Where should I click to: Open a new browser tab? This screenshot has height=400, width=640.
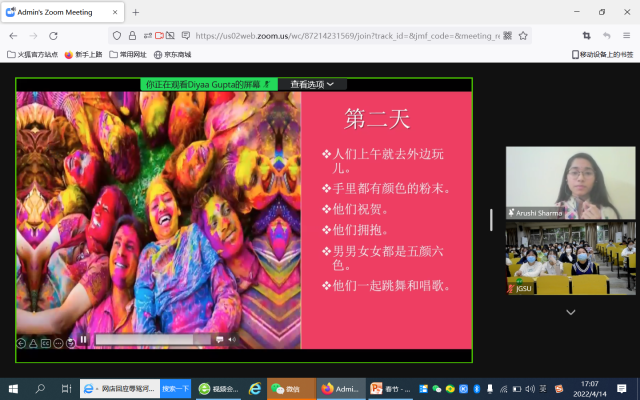click(135, 12)
